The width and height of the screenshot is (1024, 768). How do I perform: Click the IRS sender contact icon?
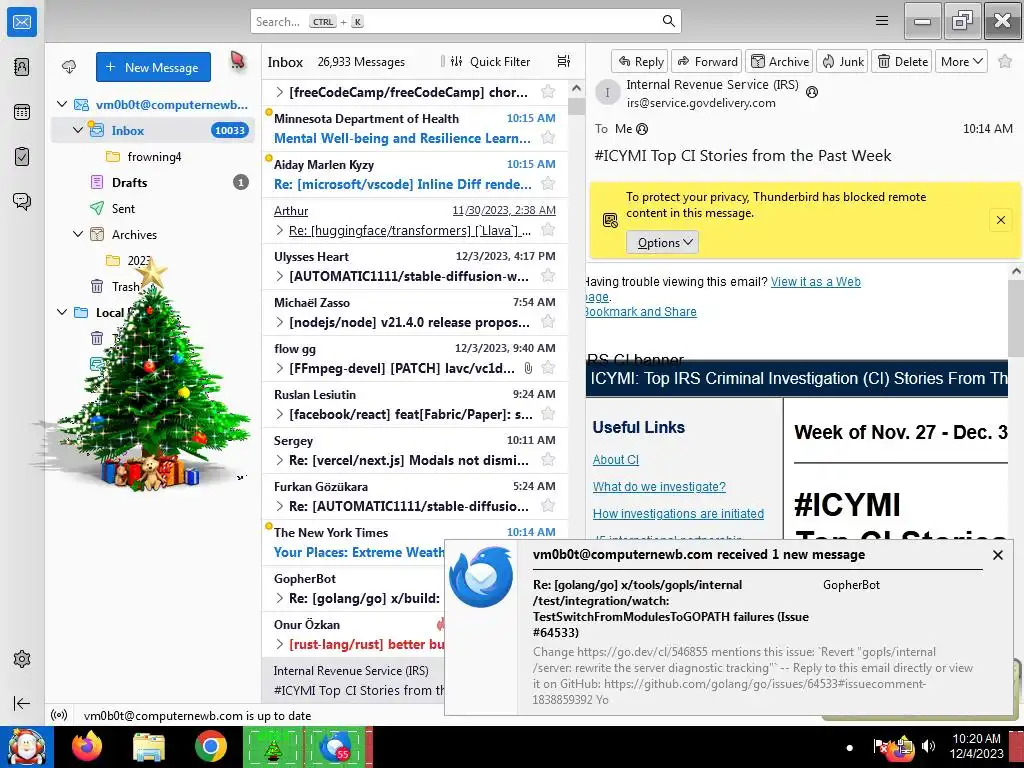click(812, 92)
